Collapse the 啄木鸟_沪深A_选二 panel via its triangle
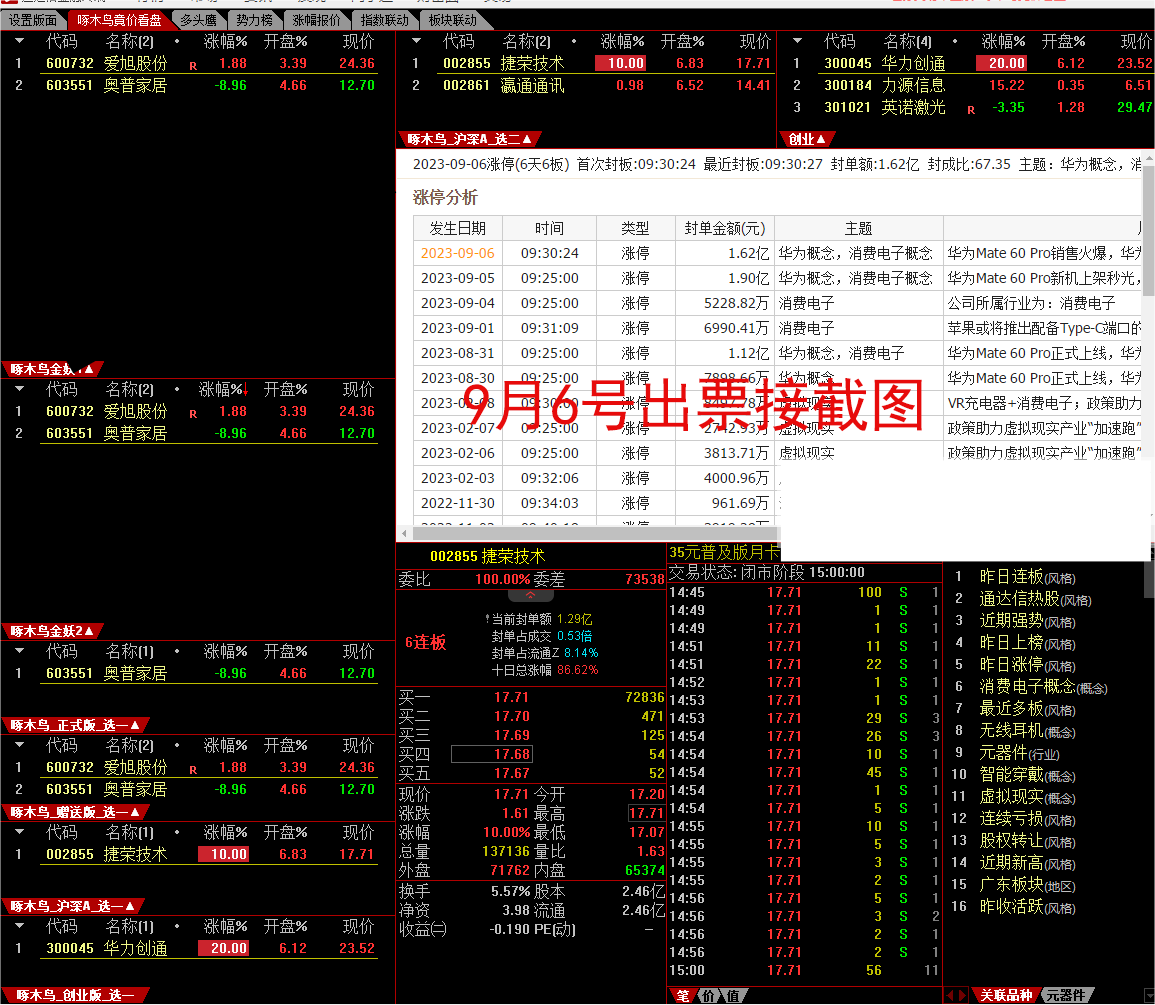The height and width of the screenshot is (1005, 1155). pos(525,140)
